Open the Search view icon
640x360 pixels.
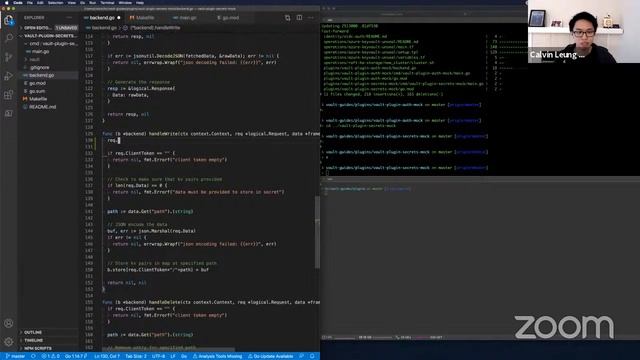click(9, 38)
